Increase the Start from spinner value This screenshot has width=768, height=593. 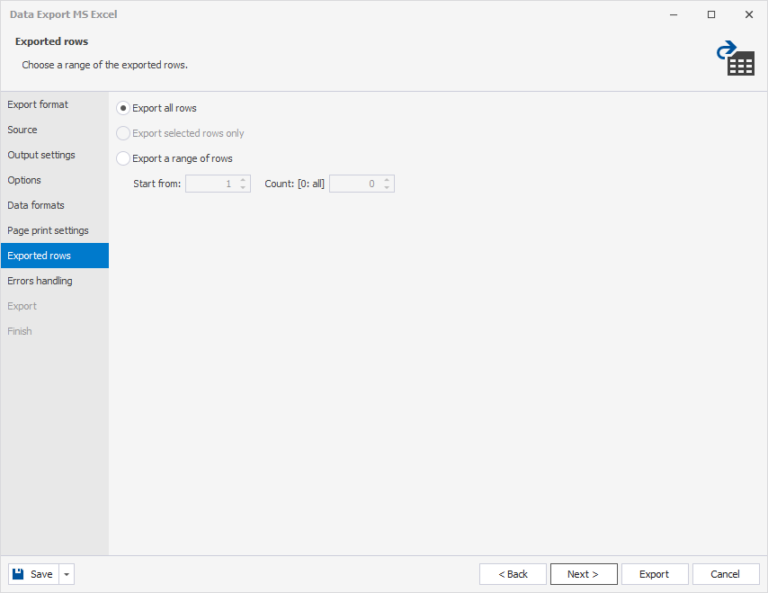point(243,180)
